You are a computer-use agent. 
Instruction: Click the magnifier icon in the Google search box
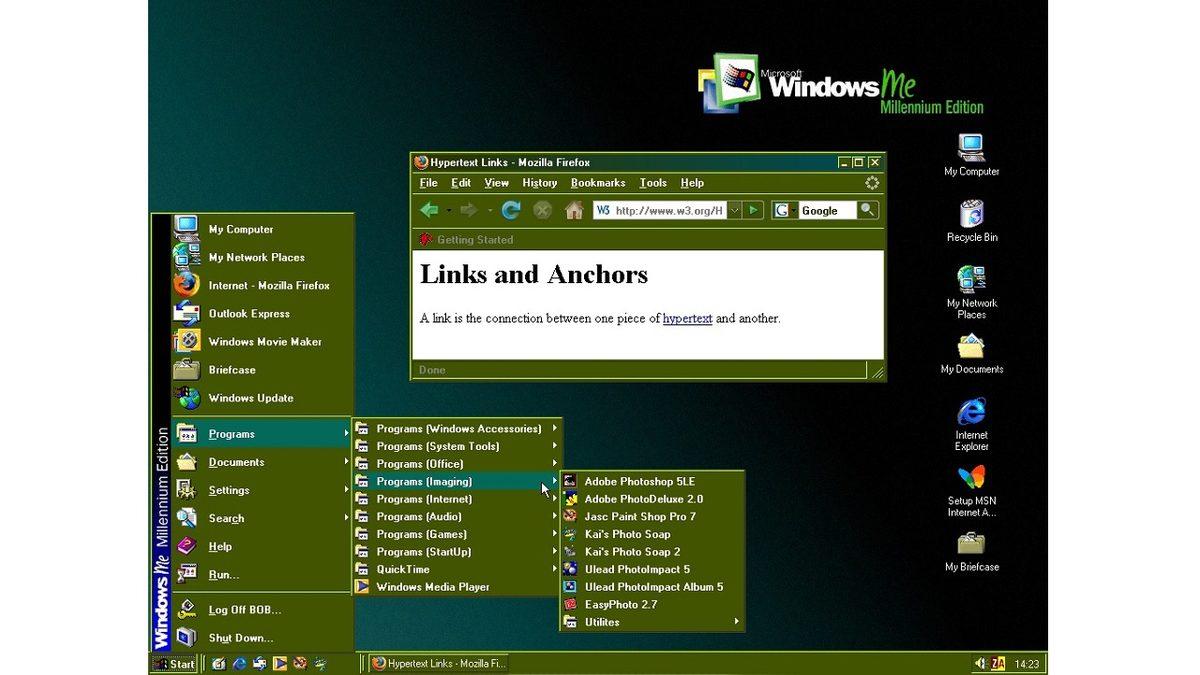coord(865,210)
